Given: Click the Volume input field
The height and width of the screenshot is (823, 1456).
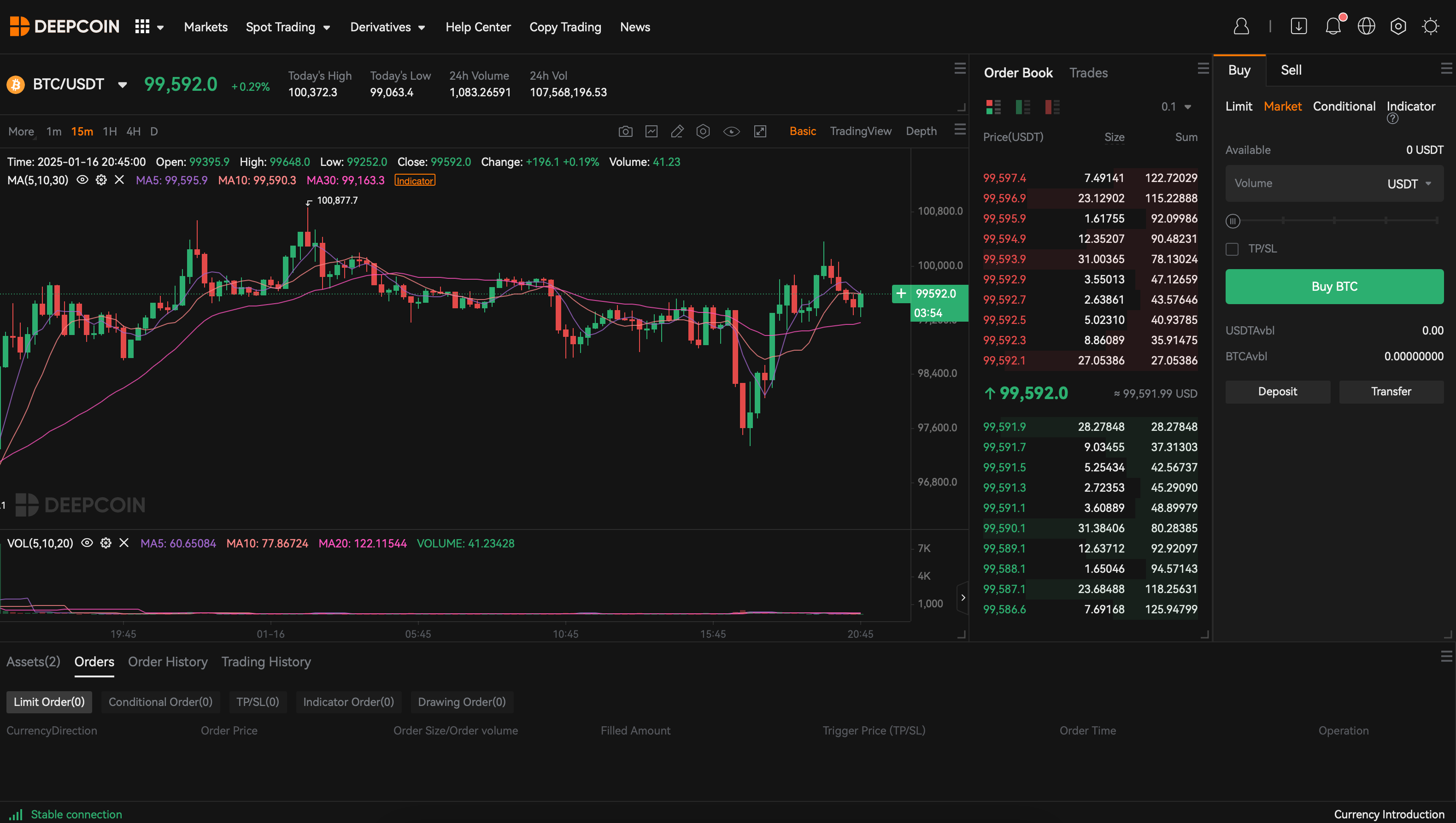Looking at the screenshot, I should tap(1334, 184).
